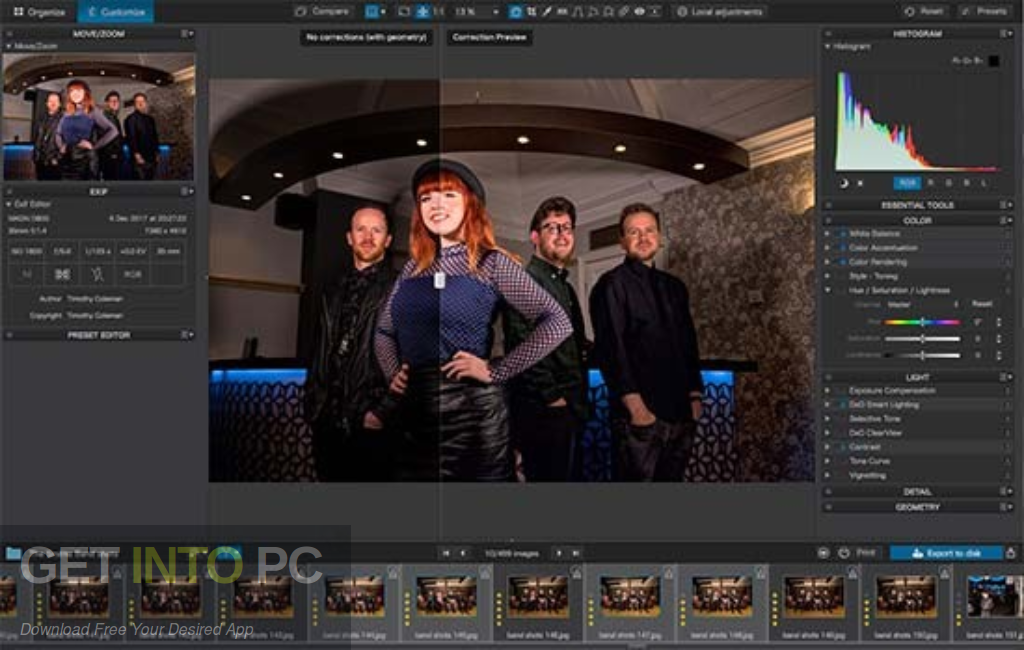Screen dimensions: 1024x650
Task: Go to the next image
Action: tap(559, 553)
